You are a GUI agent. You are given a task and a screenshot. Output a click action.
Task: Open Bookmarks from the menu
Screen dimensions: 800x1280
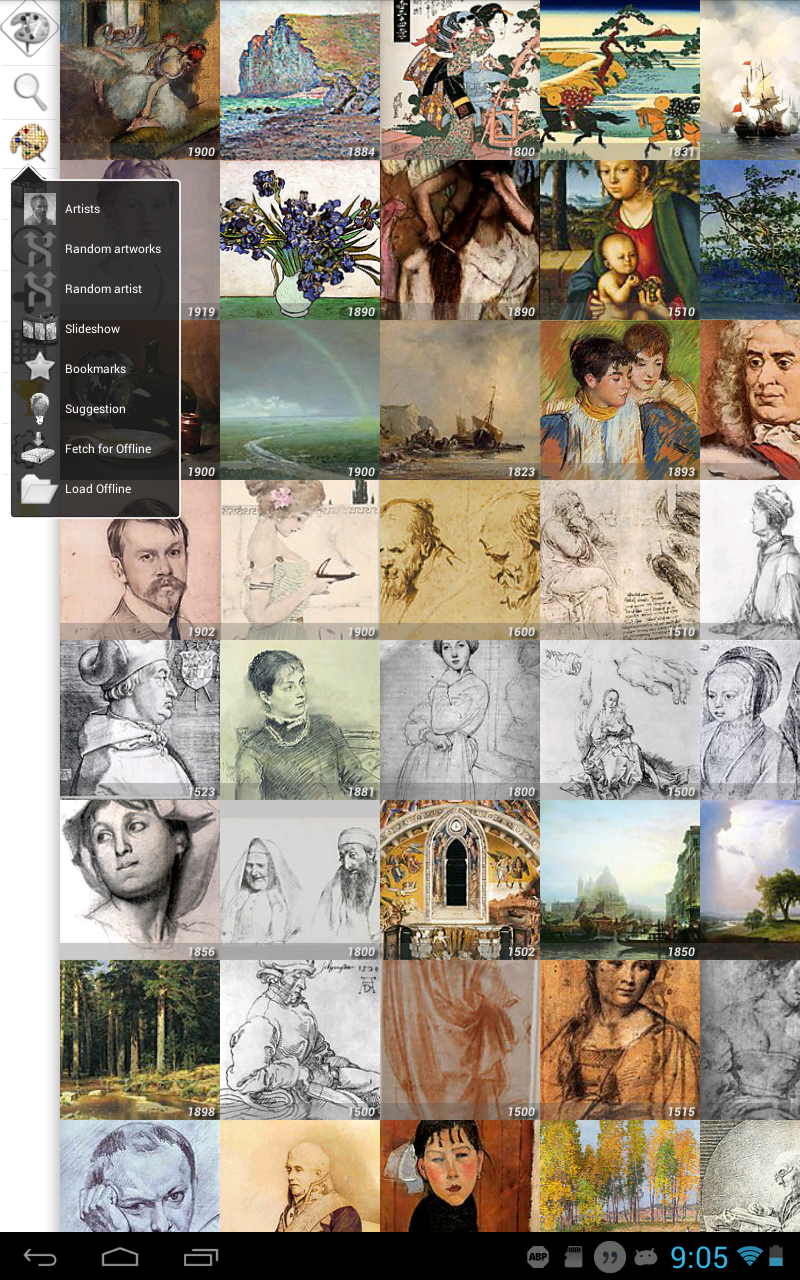(97, 369)
